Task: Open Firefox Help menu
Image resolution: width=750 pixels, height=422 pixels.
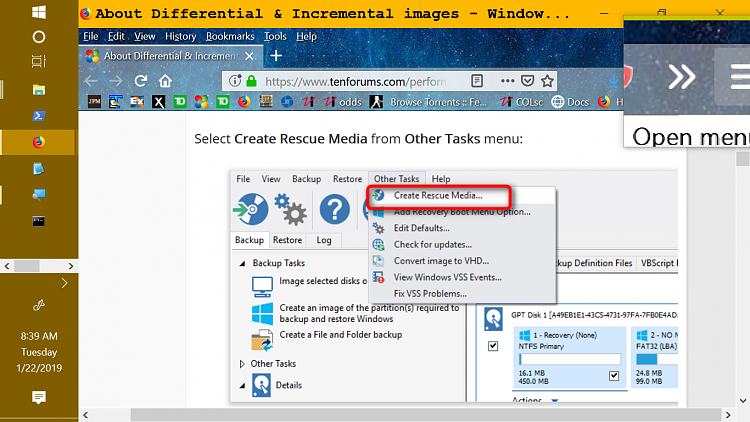Action: 306,36
